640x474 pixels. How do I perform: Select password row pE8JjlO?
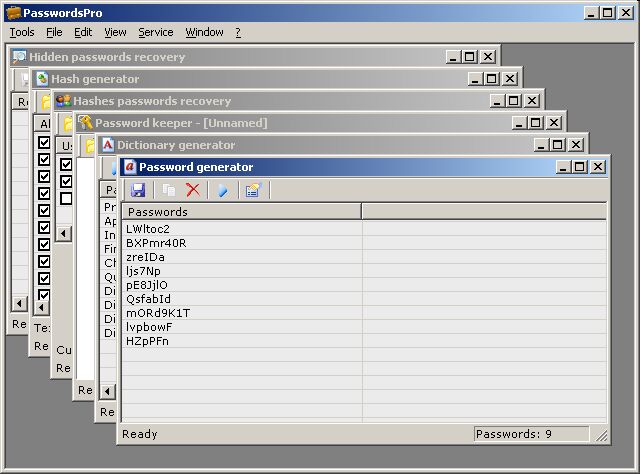[242, 285]
